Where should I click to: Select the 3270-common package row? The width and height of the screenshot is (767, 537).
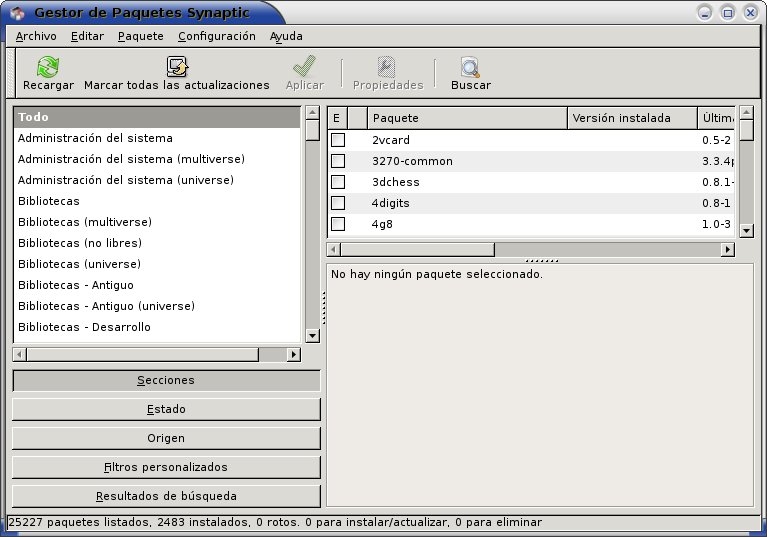pyautogui.click(x=531, y=161)
